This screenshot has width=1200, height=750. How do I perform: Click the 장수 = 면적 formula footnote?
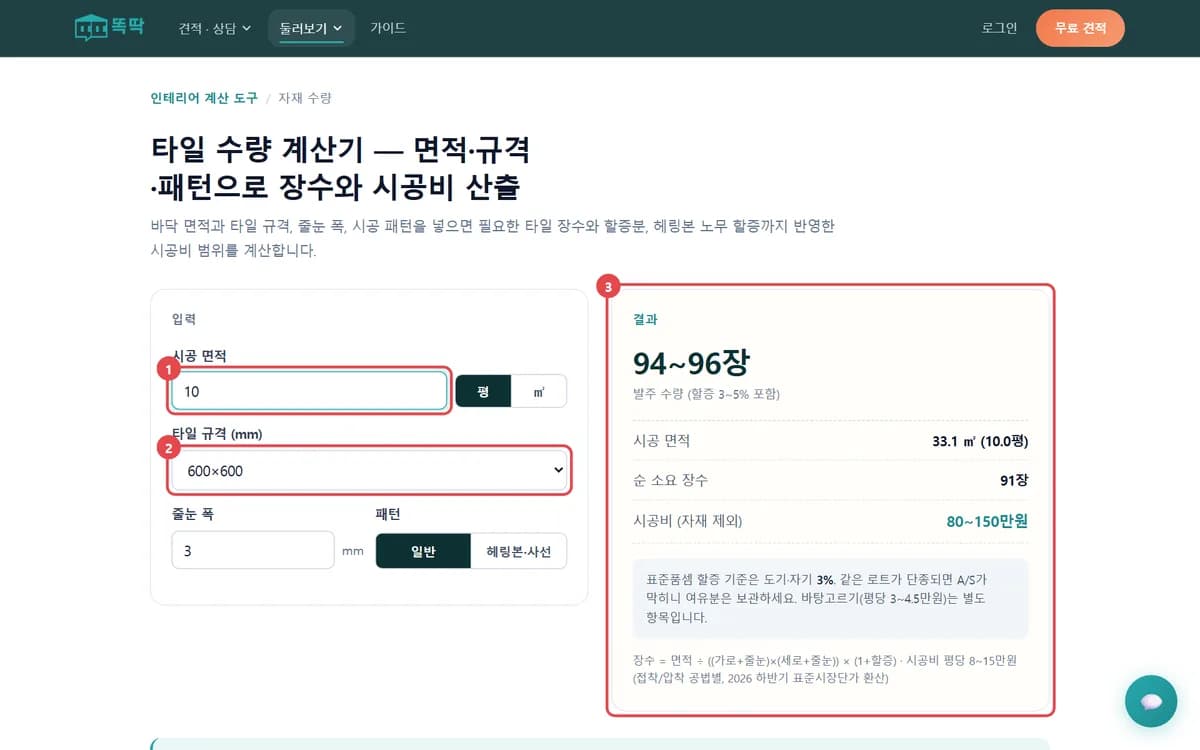825,669
